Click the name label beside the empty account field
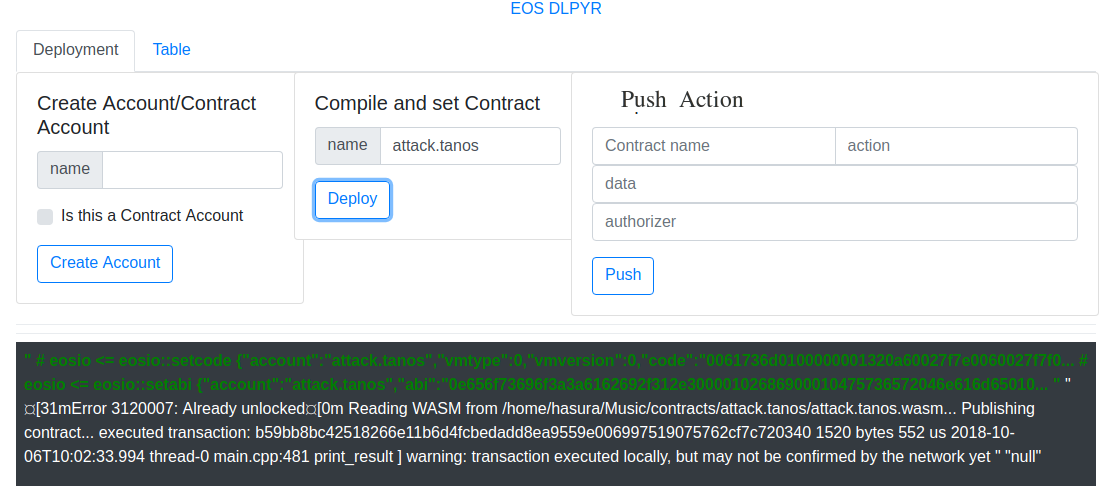The image size is (1120, 486). [x=70, y=170]
